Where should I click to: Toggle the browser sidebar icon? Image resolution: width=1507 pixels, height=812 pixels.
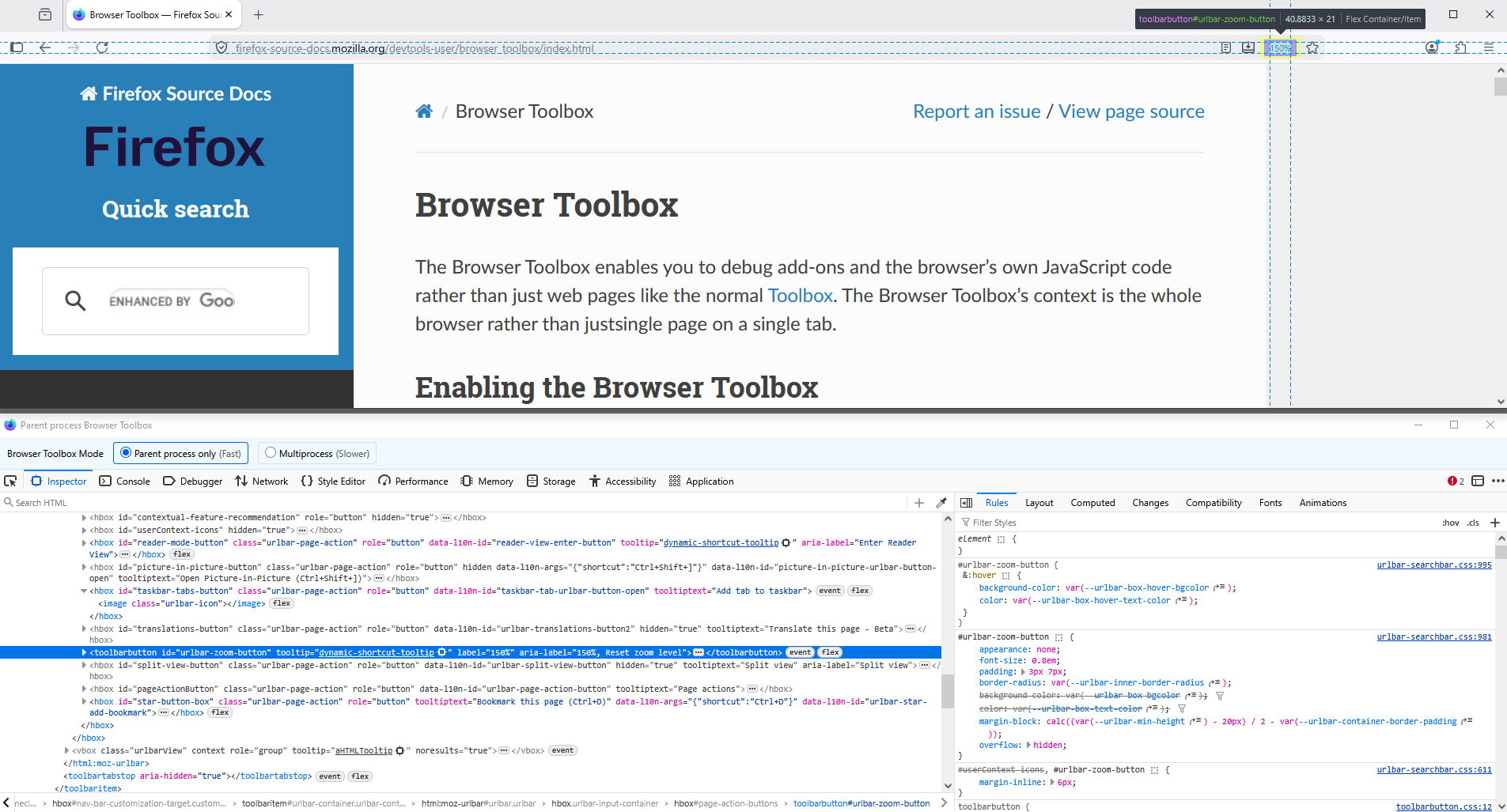pos(17,47)
